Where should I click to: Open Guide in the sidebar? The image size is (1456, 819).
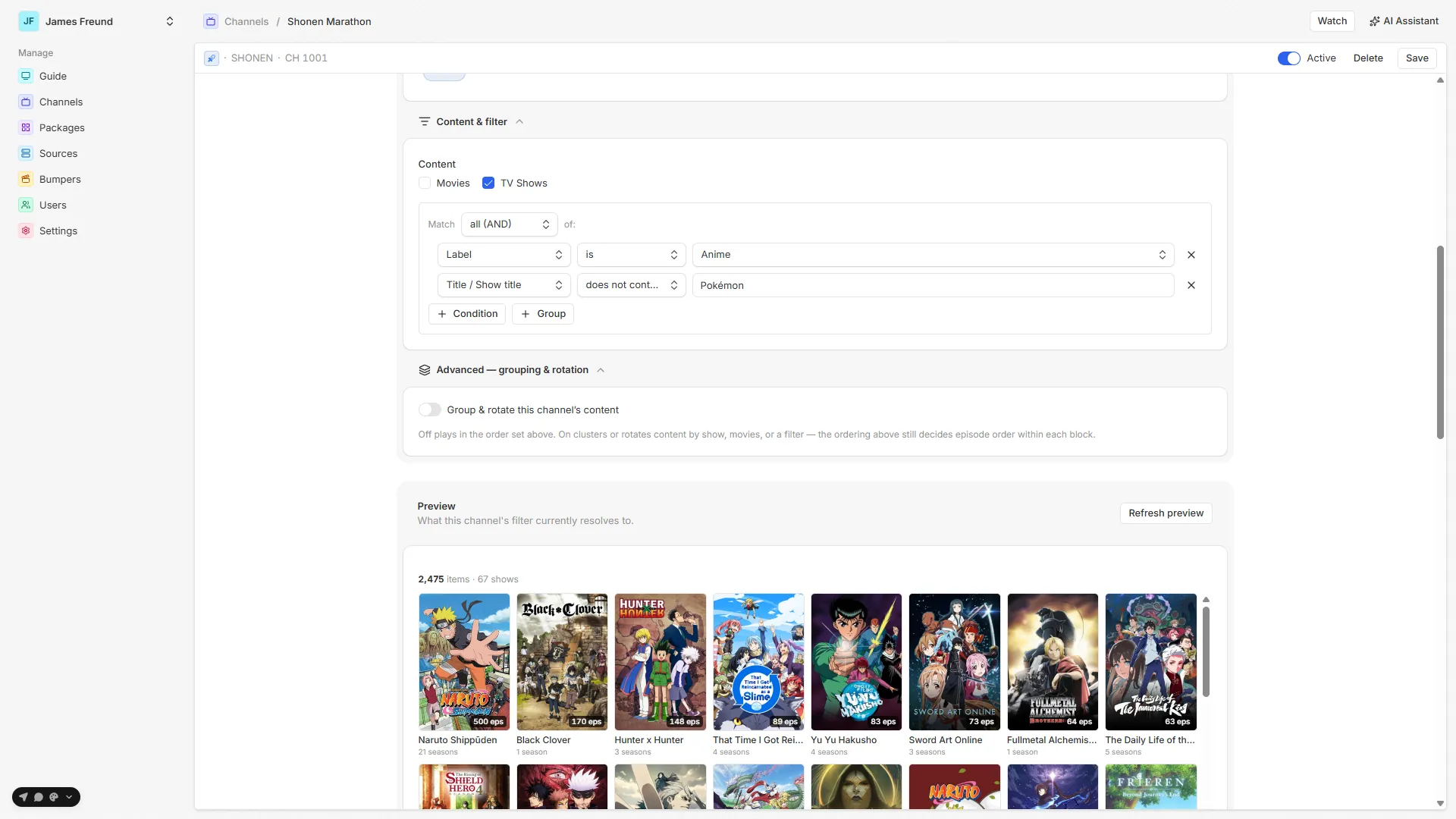coord(53,76)
